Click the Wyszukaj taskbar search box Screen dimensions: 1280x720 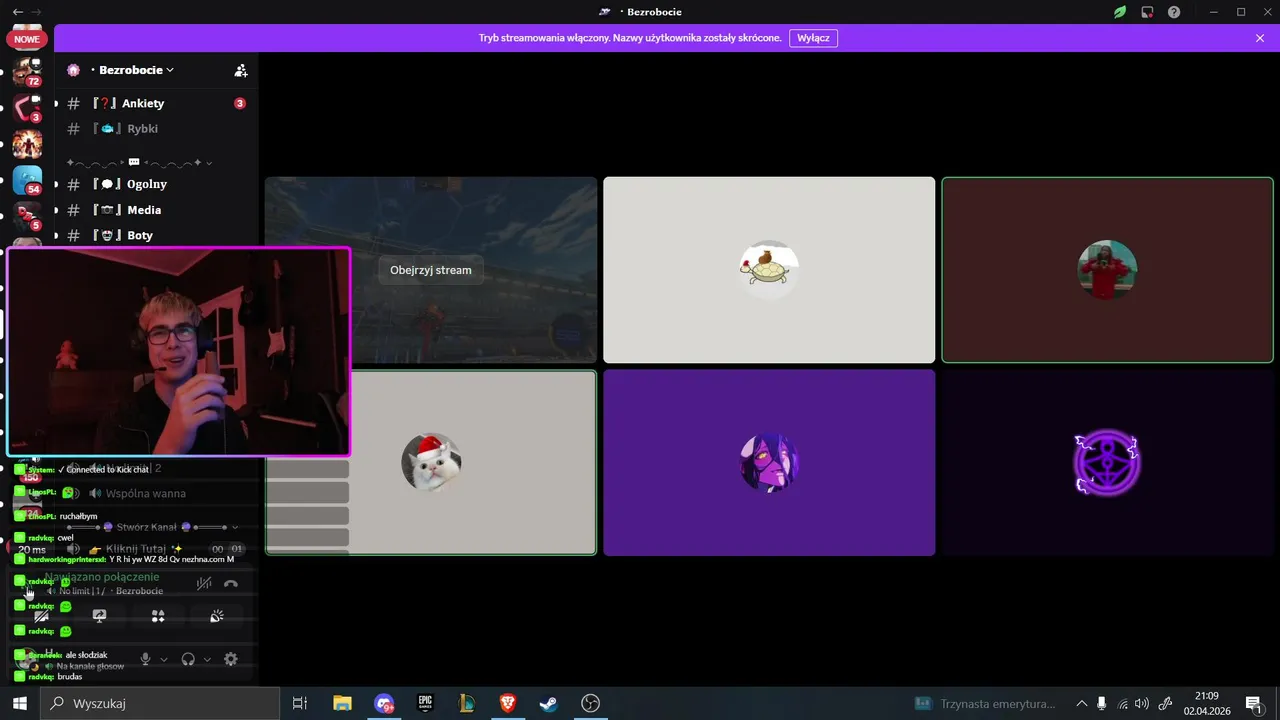[x=160, y=704]
